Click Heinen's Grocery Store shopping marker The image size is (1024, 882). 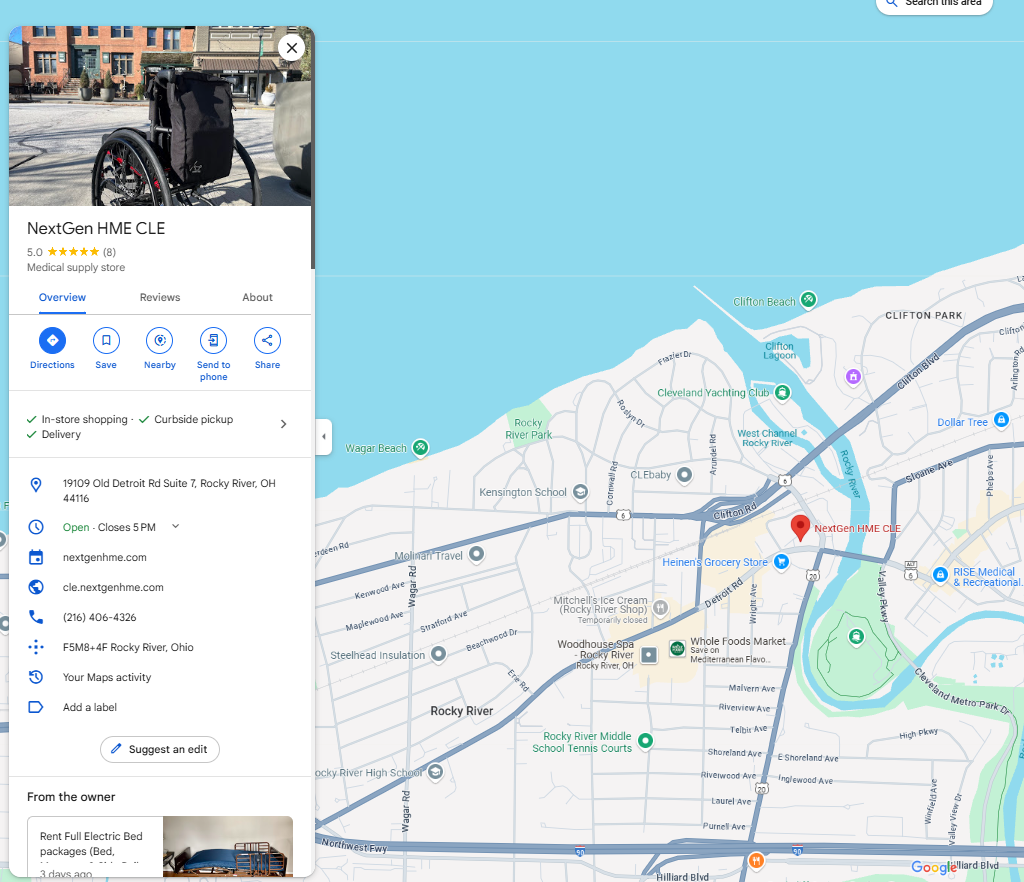coord(781,561)
